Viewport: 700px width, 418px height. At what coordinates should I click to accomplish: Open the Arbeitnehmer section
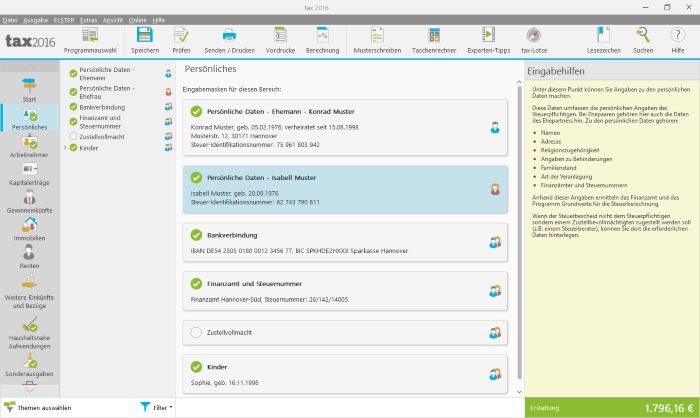(x=29, y=147)
